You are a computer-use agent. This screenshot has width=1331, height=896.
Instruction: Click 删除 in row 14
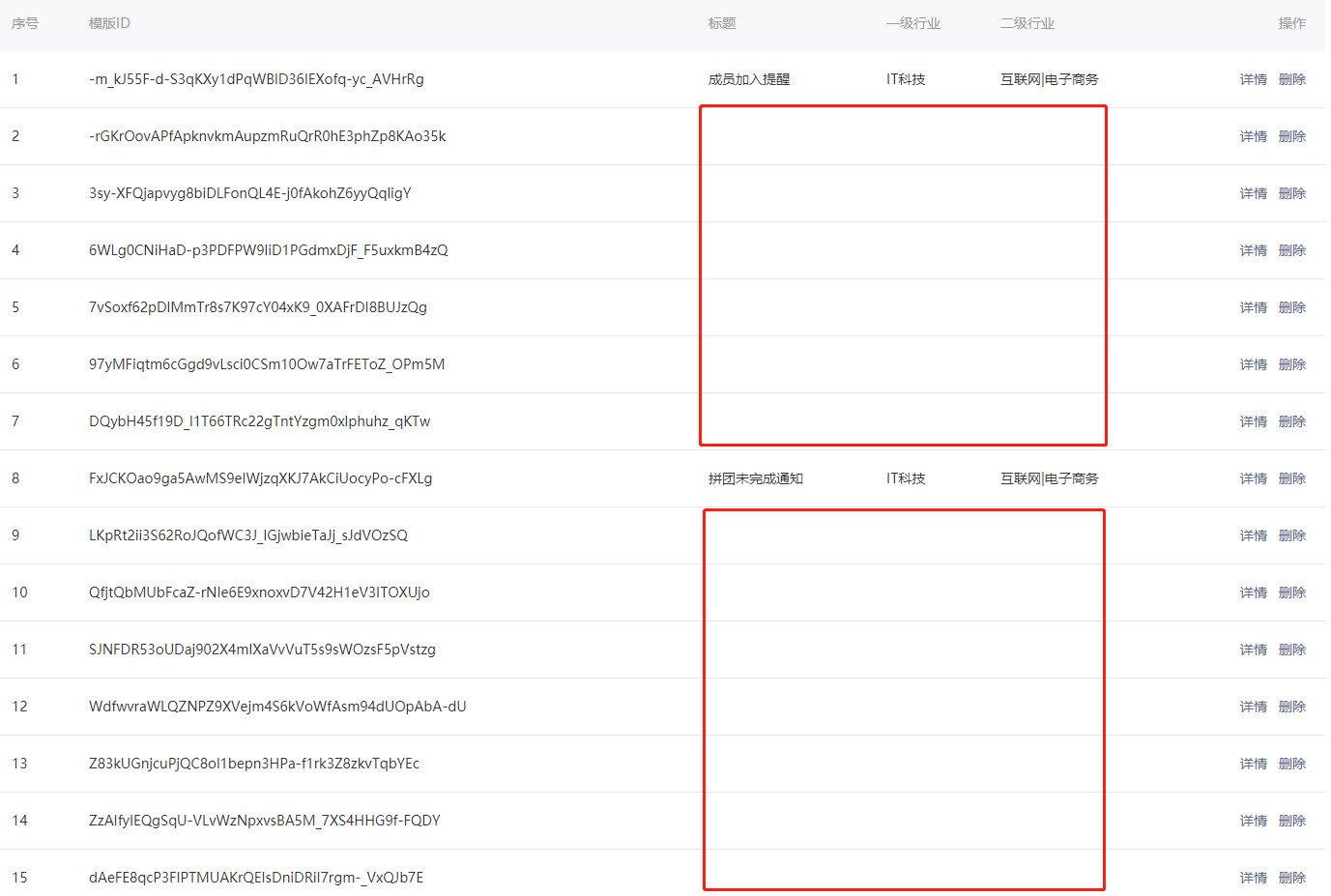pyautogui.click(x=1291, y=821)
